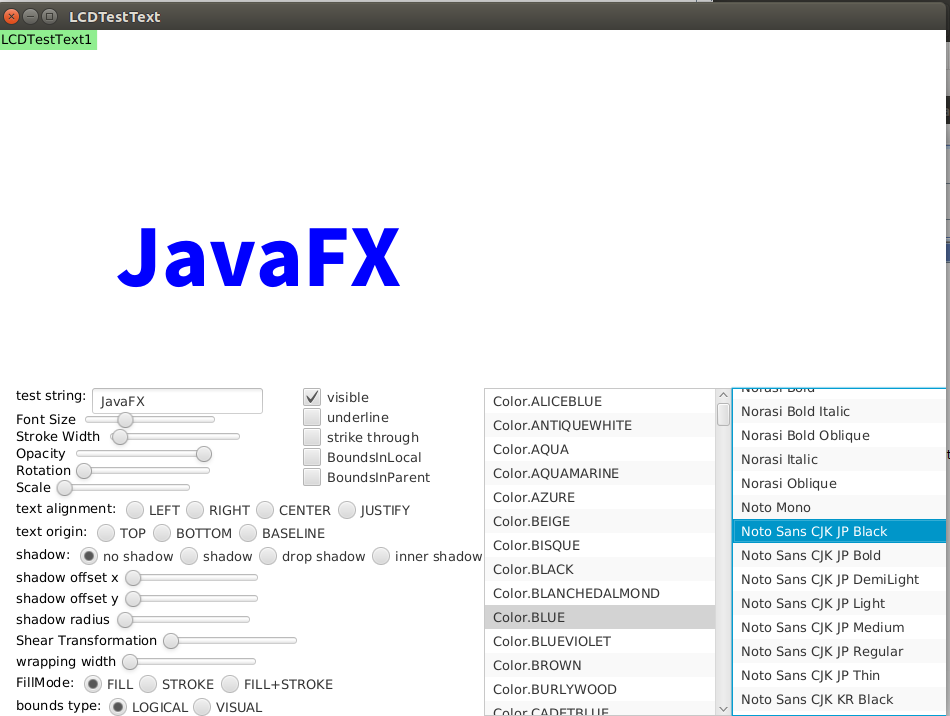
Task: Choose inner shadow effect
Action: tap(381, 556)
